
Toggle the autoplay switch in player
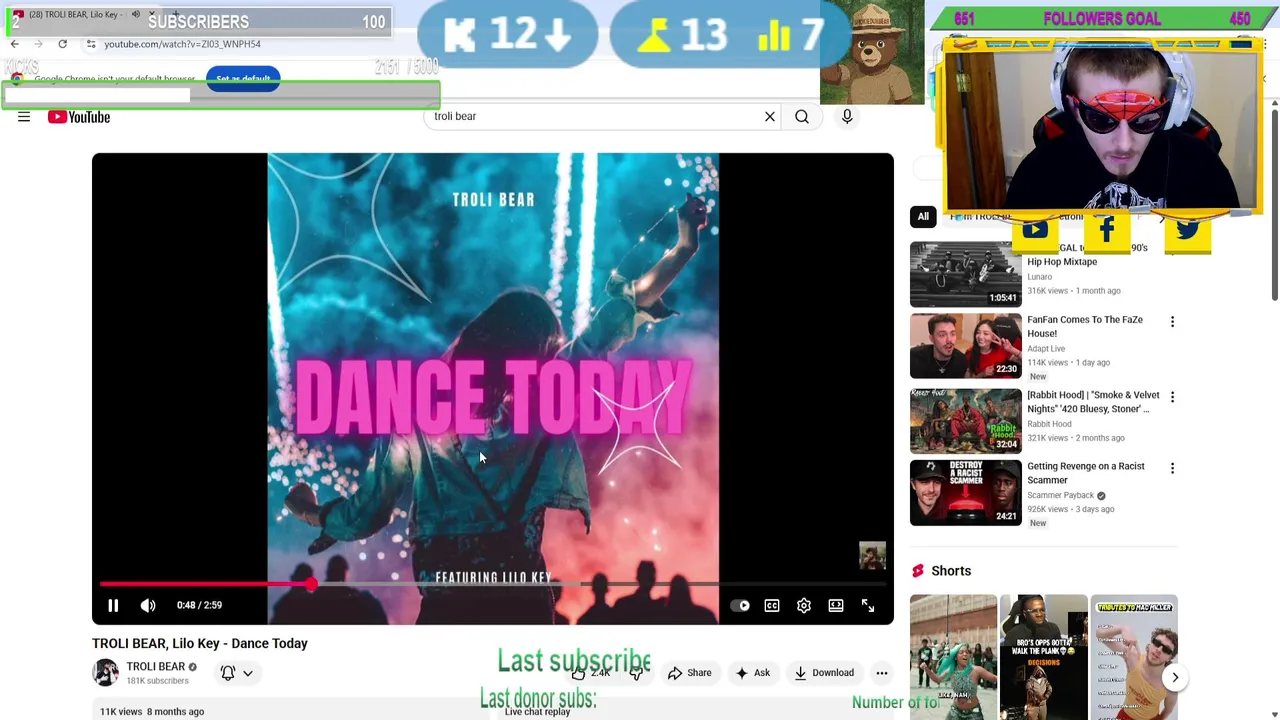click(x=740, y=606)
